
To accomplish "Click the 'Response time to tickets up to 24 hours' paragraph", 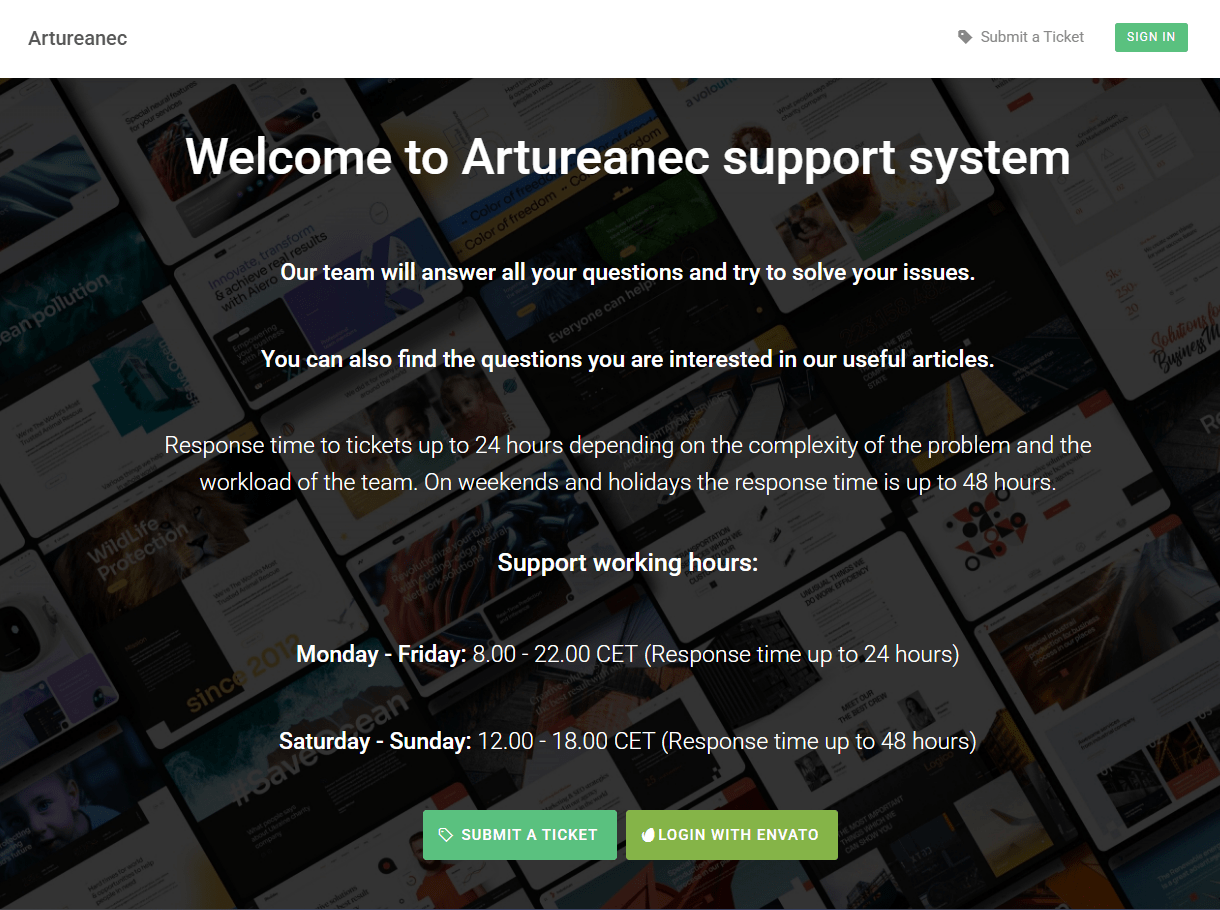I will [628, 463].
